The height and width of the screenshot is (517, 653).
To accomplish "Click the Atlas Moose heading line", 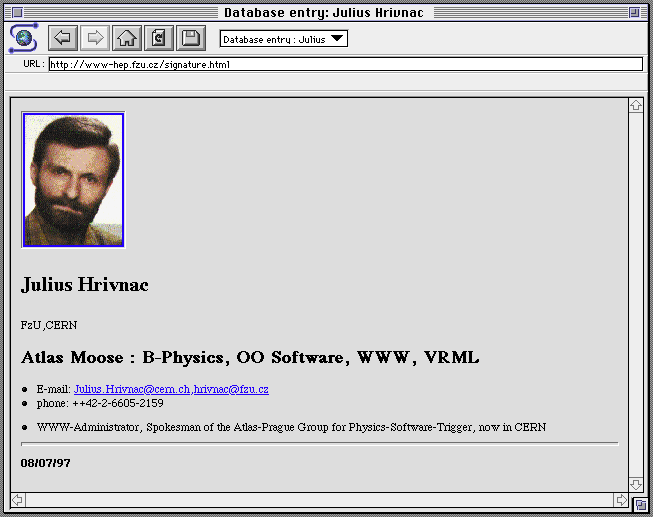I will tap(250, 357).
